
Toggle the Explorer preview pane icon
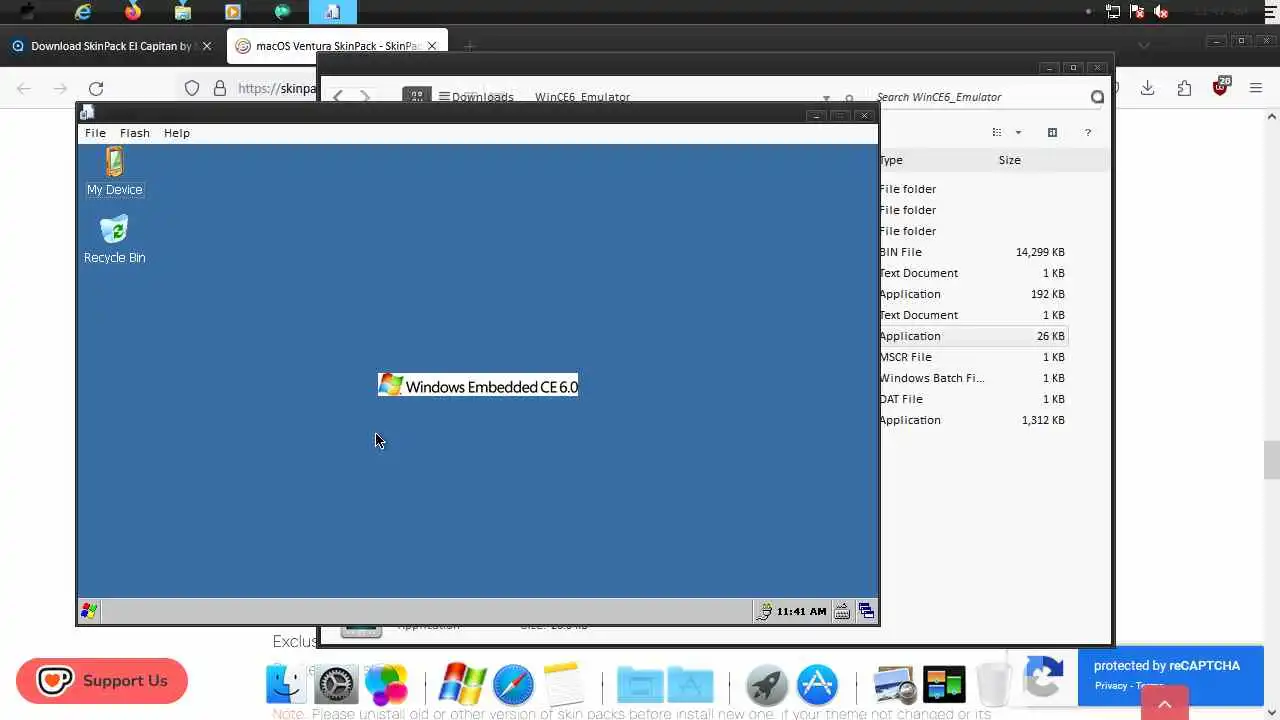(x=1052, y=133)
